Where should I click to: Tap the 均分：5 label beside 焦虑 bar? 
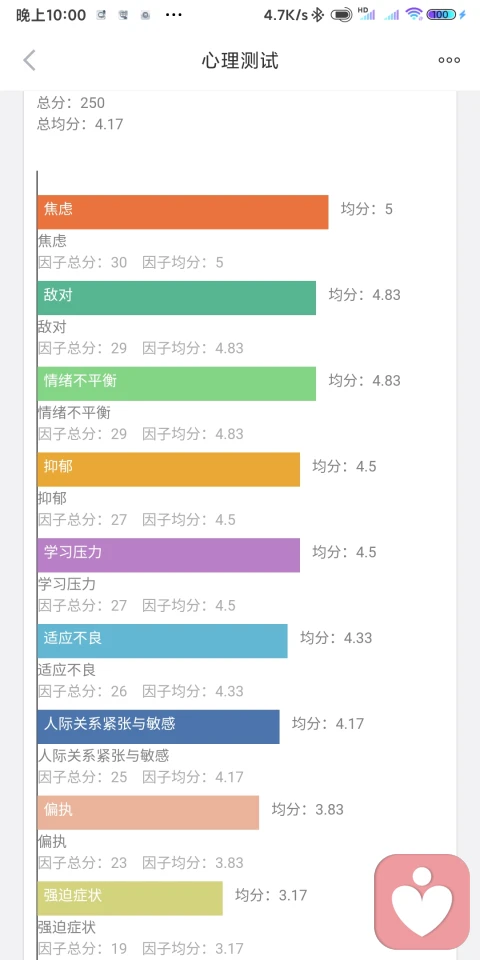click(367, 209)
